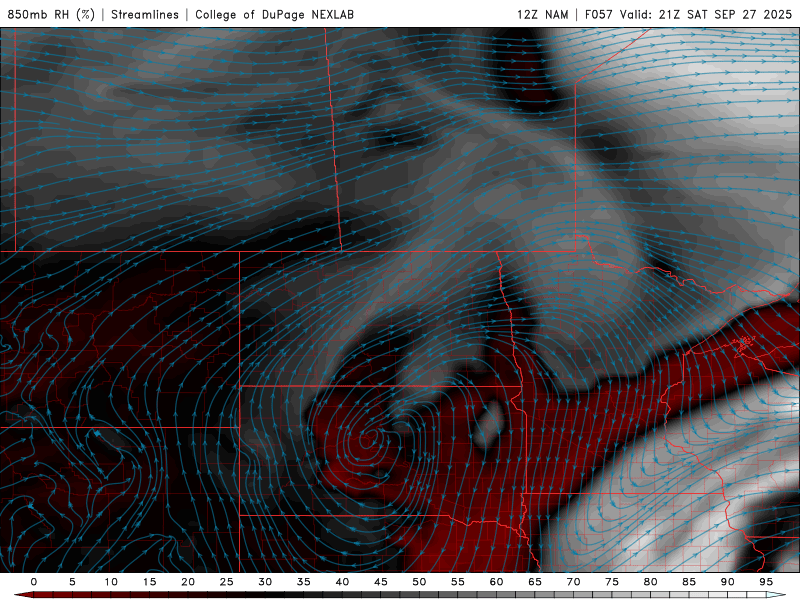This screenshot has height=600, width=800.
Task: Click the 5 label on the colorbar
Action: coord(72,582)
